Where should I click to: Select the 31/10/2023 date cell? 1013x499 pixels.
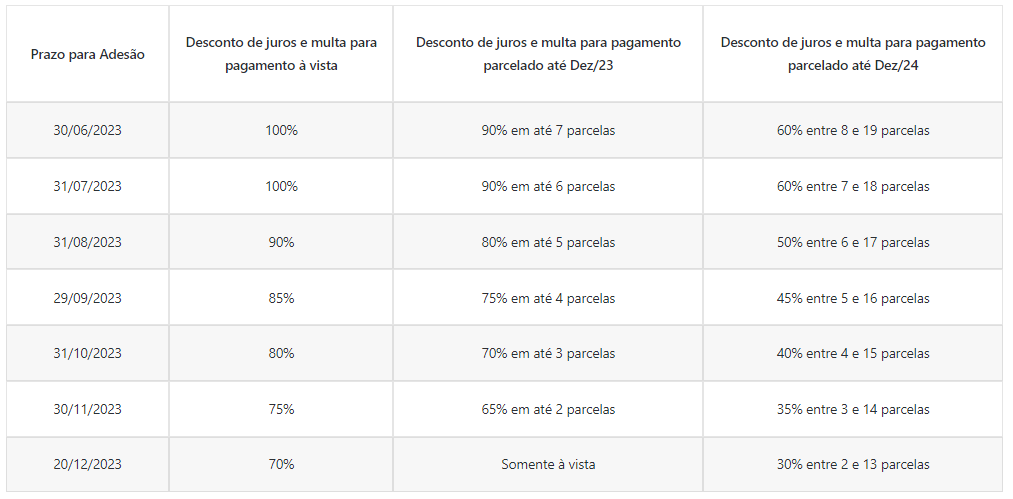pos(88,354)
